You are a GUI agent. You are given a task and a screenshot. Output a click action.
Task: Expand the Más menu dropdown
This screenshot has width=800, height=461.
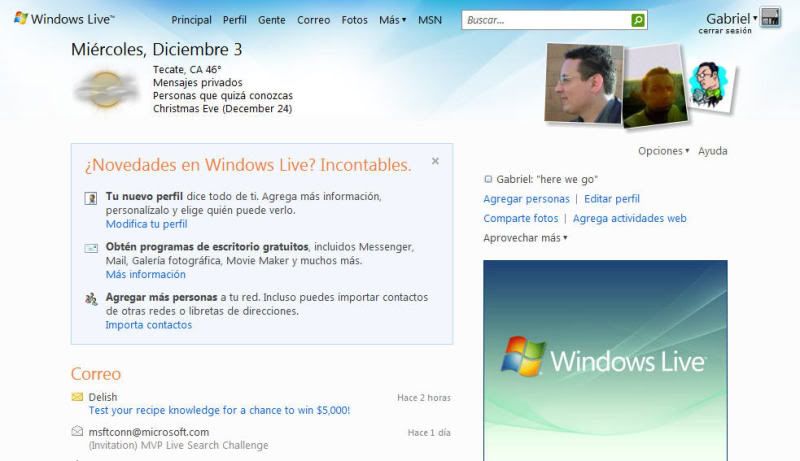pos(392,20)
